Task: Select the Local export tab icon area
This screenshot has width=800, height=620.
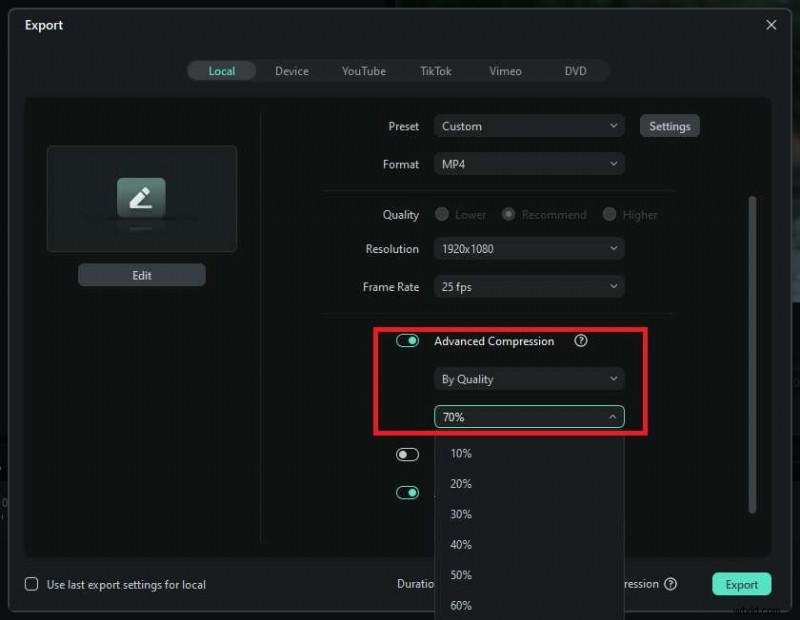Action: click(221, 71)
